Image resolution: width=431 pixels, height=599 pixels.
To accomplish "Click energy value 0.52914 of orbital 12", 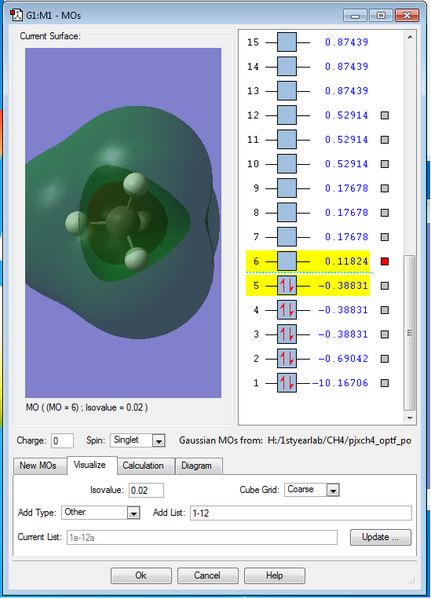I will (347, 115).
